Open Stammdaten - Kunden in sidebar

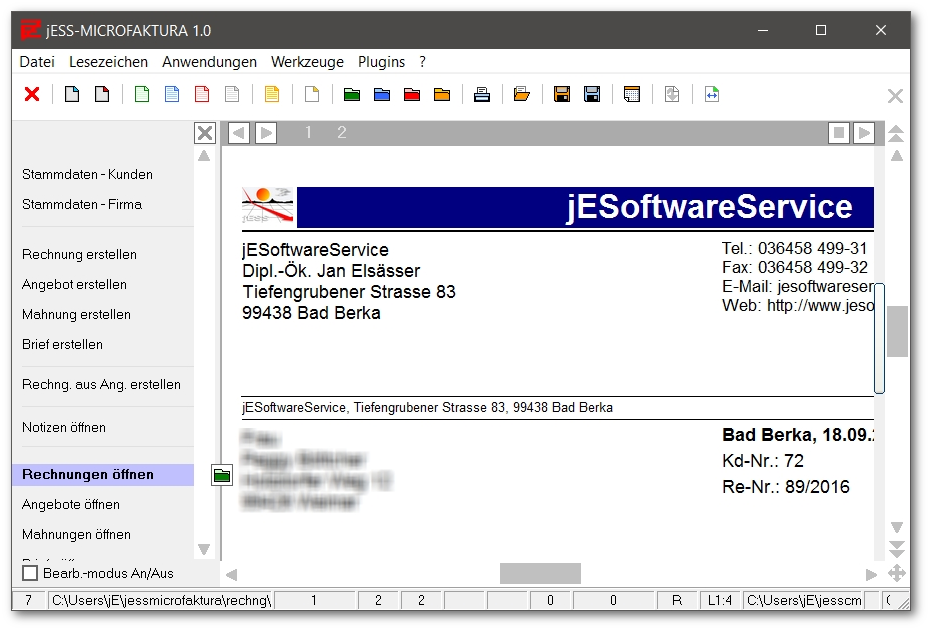click(x=87, y=174)
